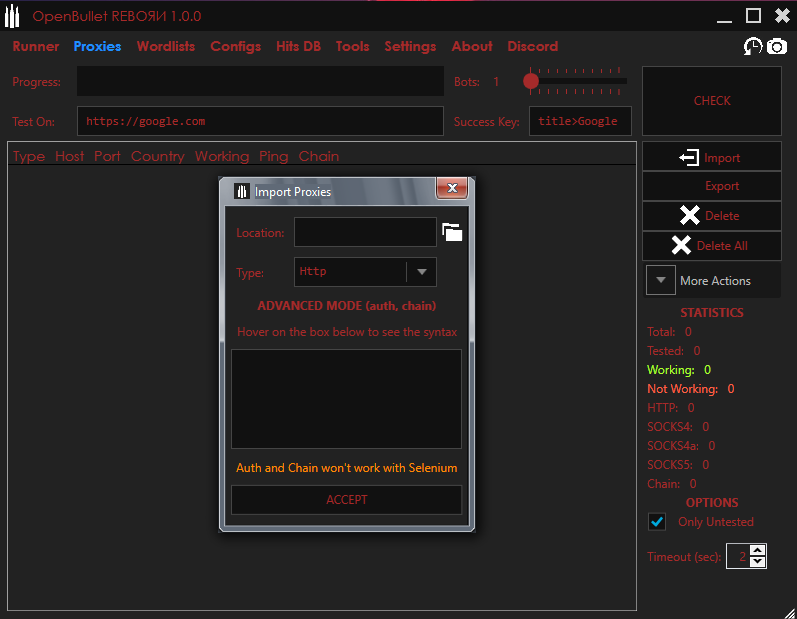Click the advanced mode proxy text box
The image size is (797, 619).
click(346, 399)
